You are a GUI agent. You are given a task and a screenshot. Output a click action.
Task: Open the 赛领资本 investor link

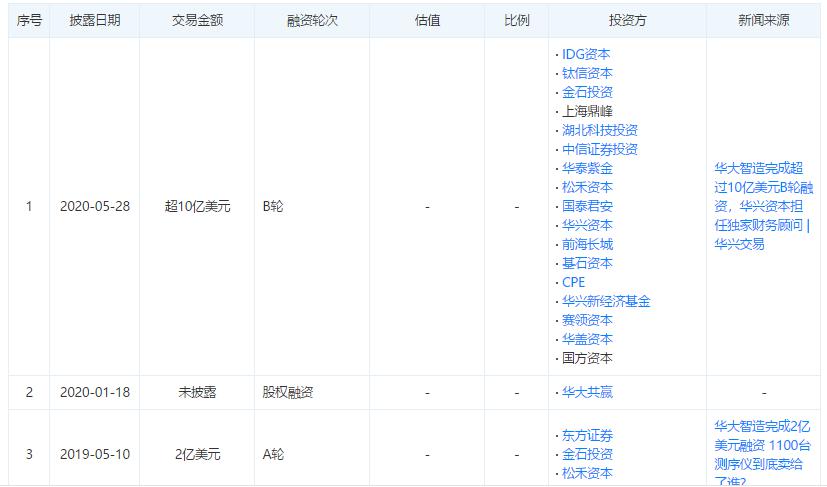[x=587, y=320]
